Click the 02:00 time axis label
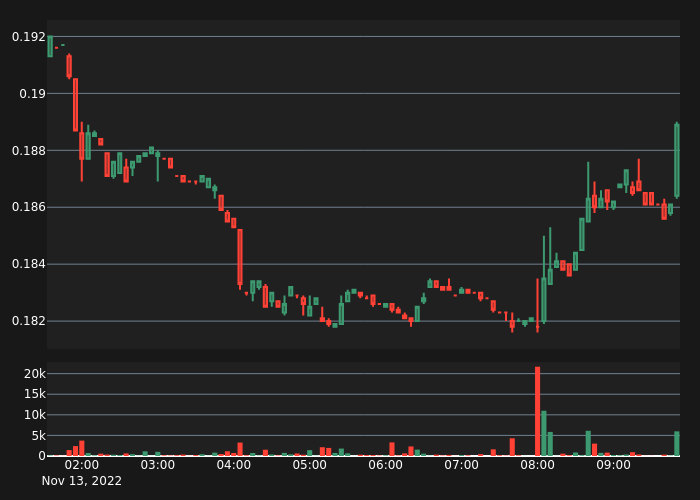The image size is (700, 500). pyautogui.click(x=82, y=465)
